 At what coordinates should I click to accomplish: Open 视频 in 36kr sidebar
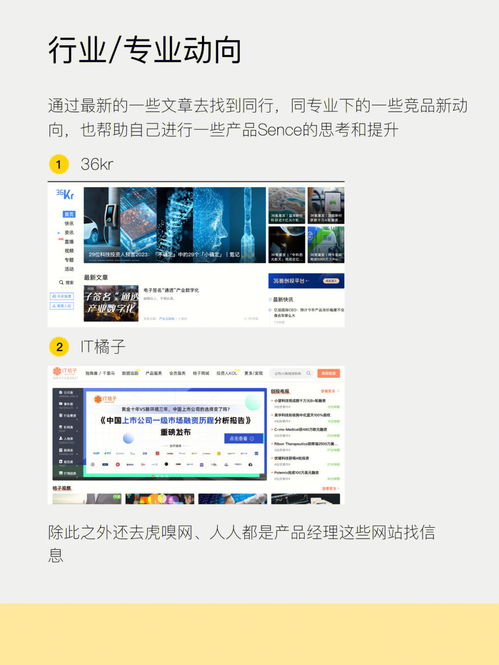(x=69, y=251)
